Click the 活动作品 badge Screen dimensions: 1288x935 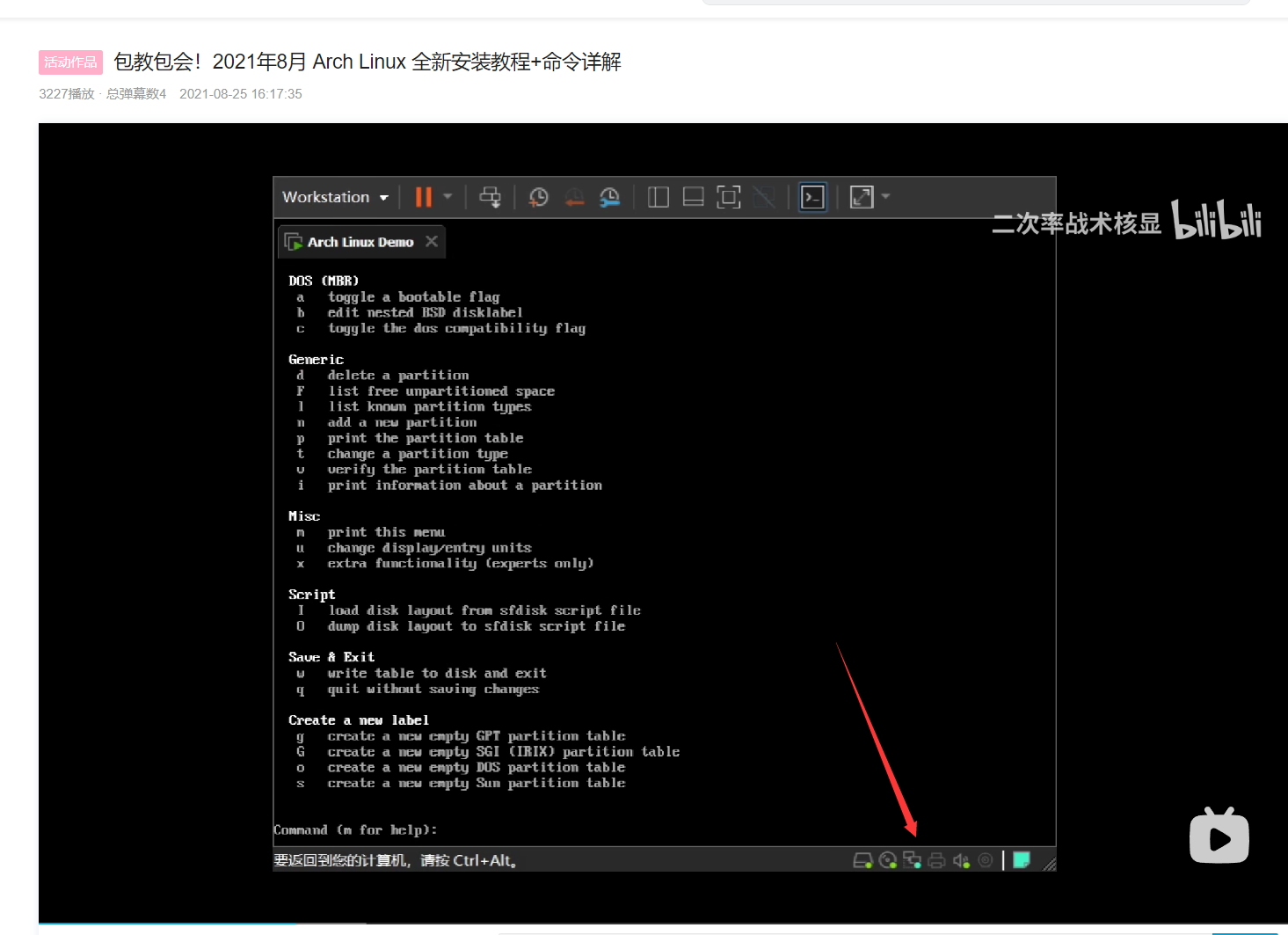click(x=70, y=62)
